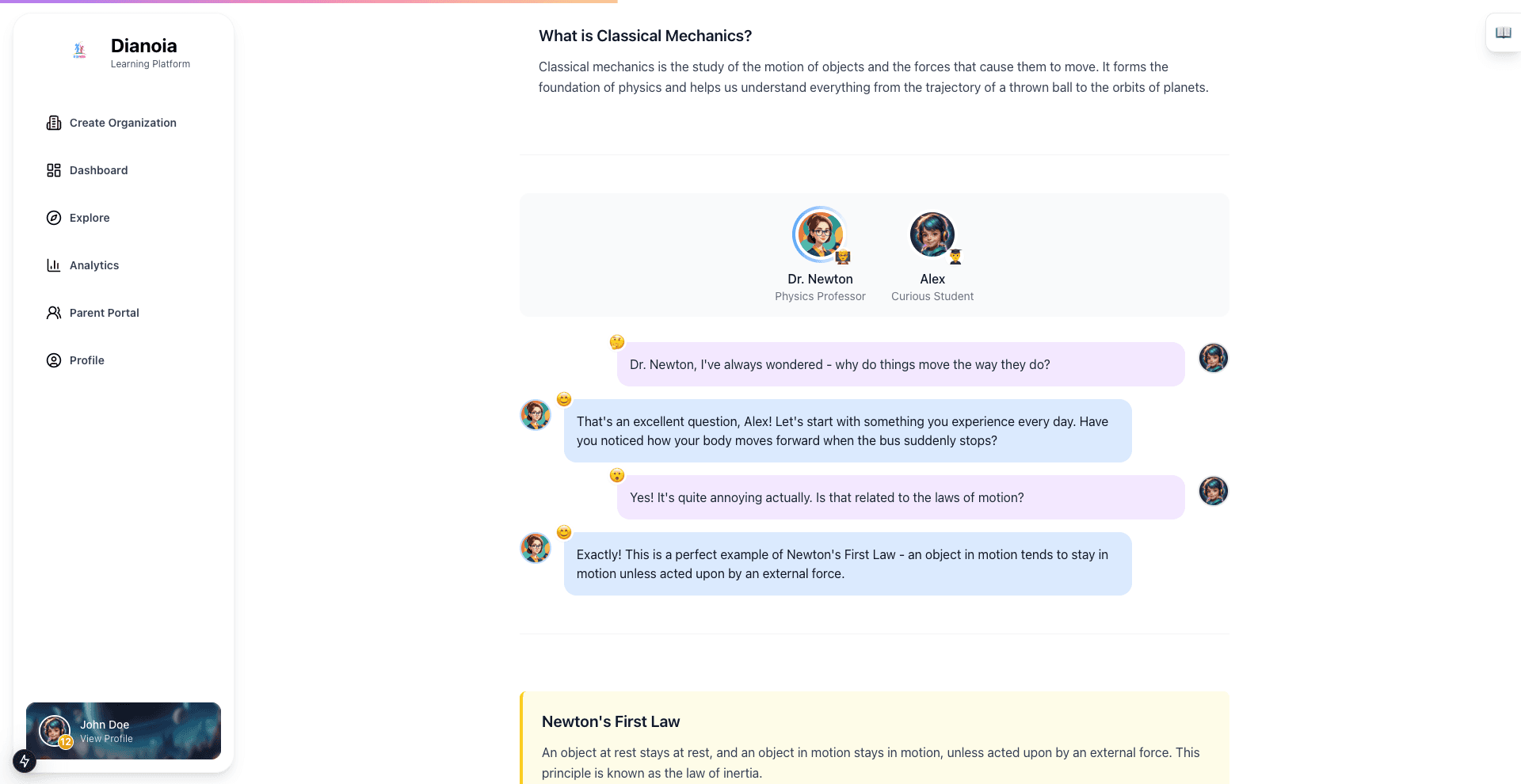Viewport: 1521px width, 784px height.
Task: Click the Create Organization building icon
Action: coord(54,123)
